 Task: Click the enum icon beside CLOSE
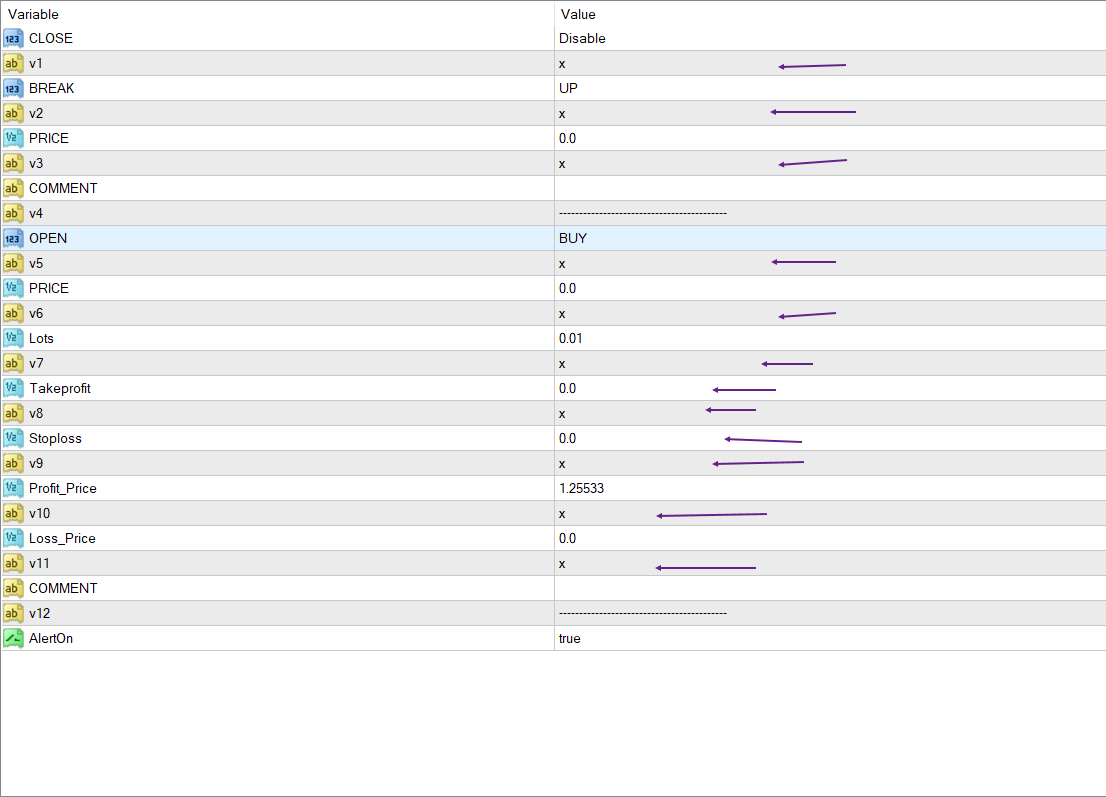click(13, 38)
